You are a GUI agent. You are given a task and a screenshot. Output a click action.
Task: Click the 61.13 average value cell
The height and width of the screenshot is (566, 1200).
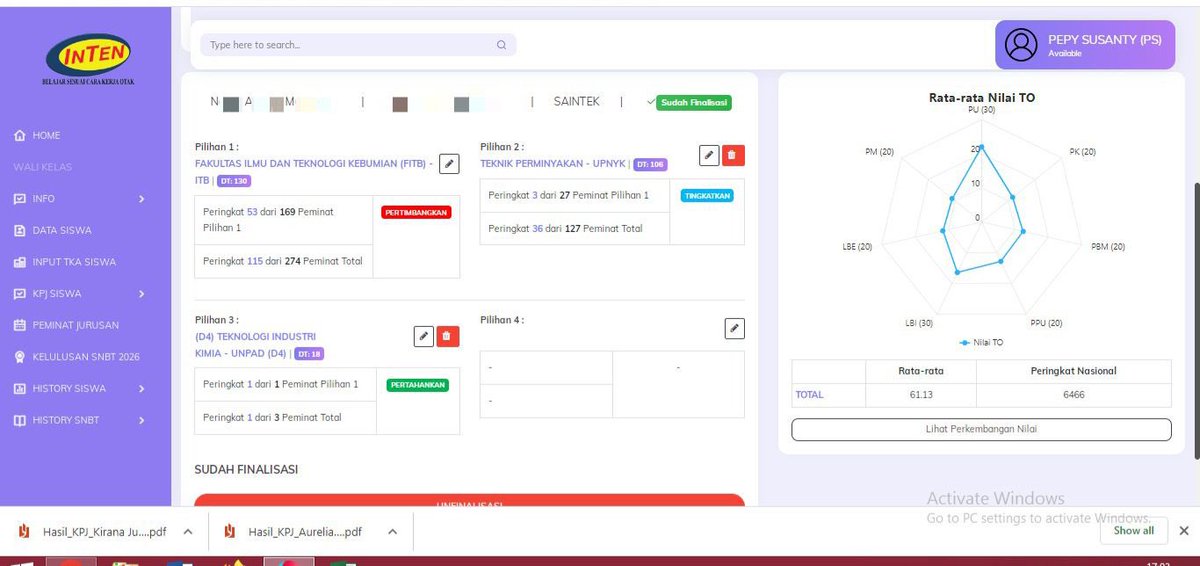click(x=921, y=395)
